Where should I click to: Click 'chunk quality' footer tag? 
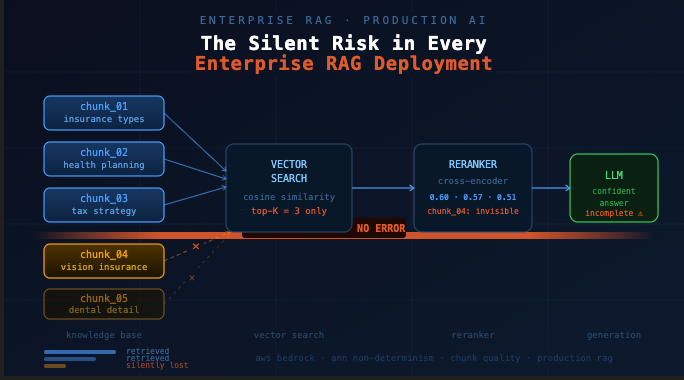[x=485, y=358]
